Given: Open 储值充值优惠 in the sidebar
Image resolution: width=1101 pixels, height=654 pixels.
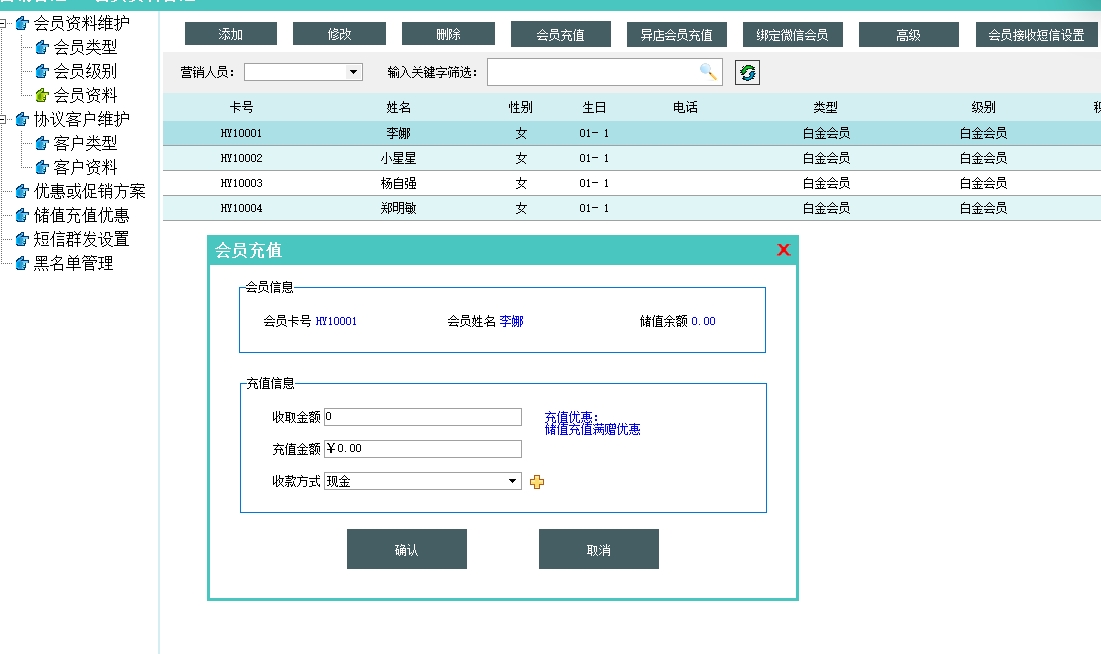Looking at the screenshot, I should tap(81, 215).
